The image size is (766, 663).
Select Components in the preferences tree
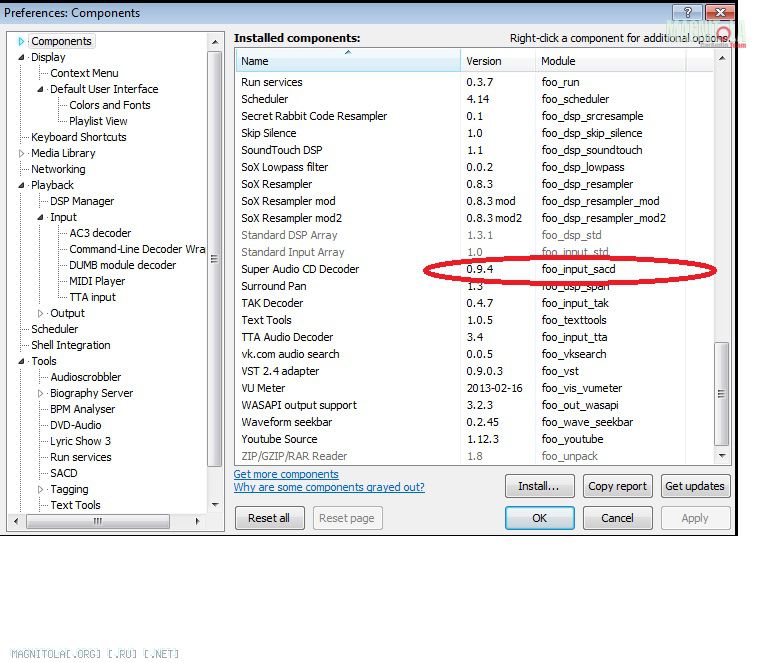pyautogui.click(x=61, y=41)
